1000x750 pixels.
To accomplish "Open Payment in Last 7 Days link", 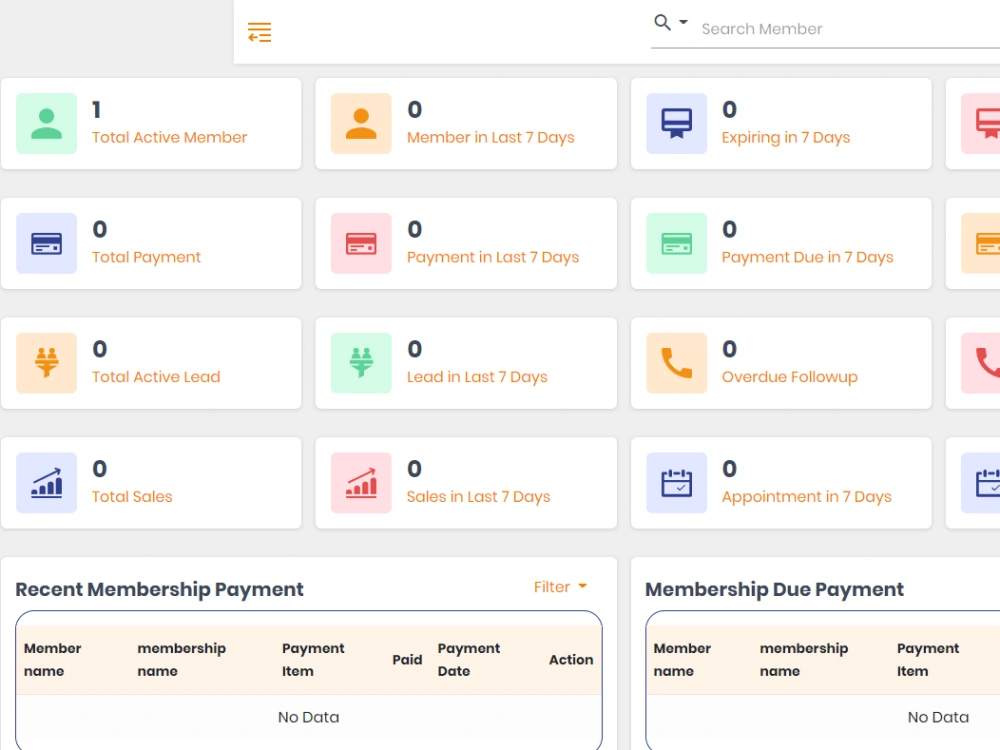I will [493, 257].
